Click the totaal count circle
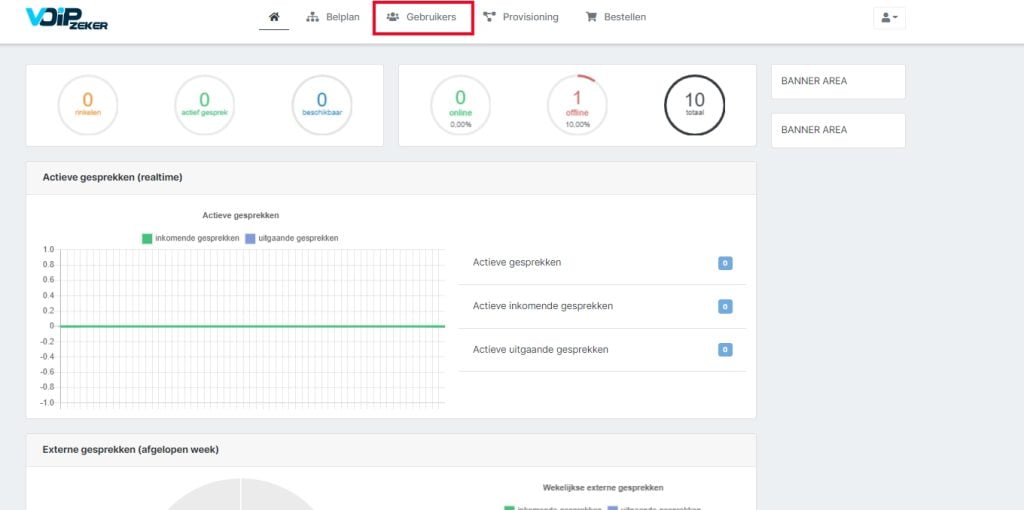The image size is (1024, 510). [694, 105]
